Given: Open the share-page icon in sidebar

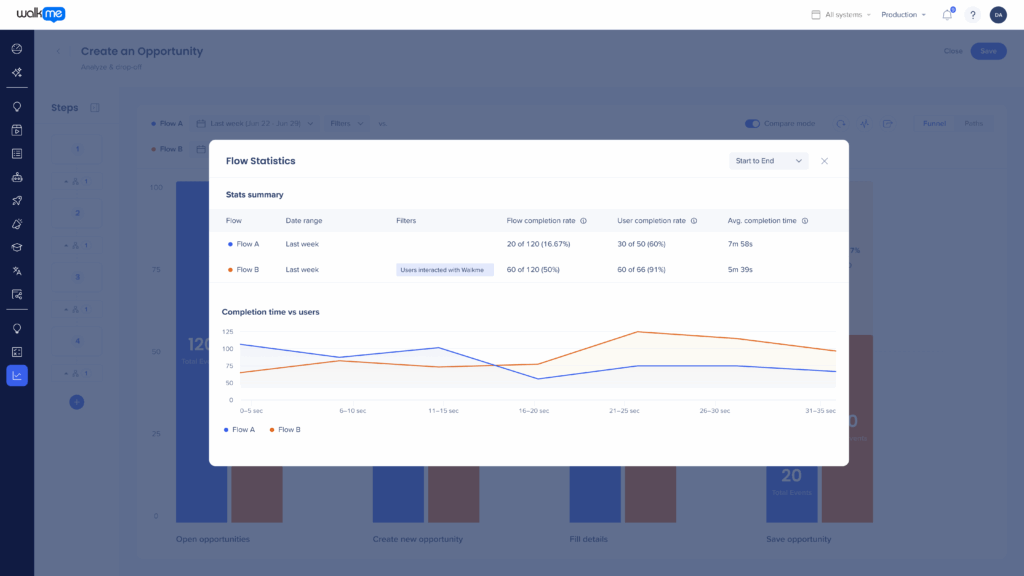Looking at the screenshot, I should click(x=17, y=295).
